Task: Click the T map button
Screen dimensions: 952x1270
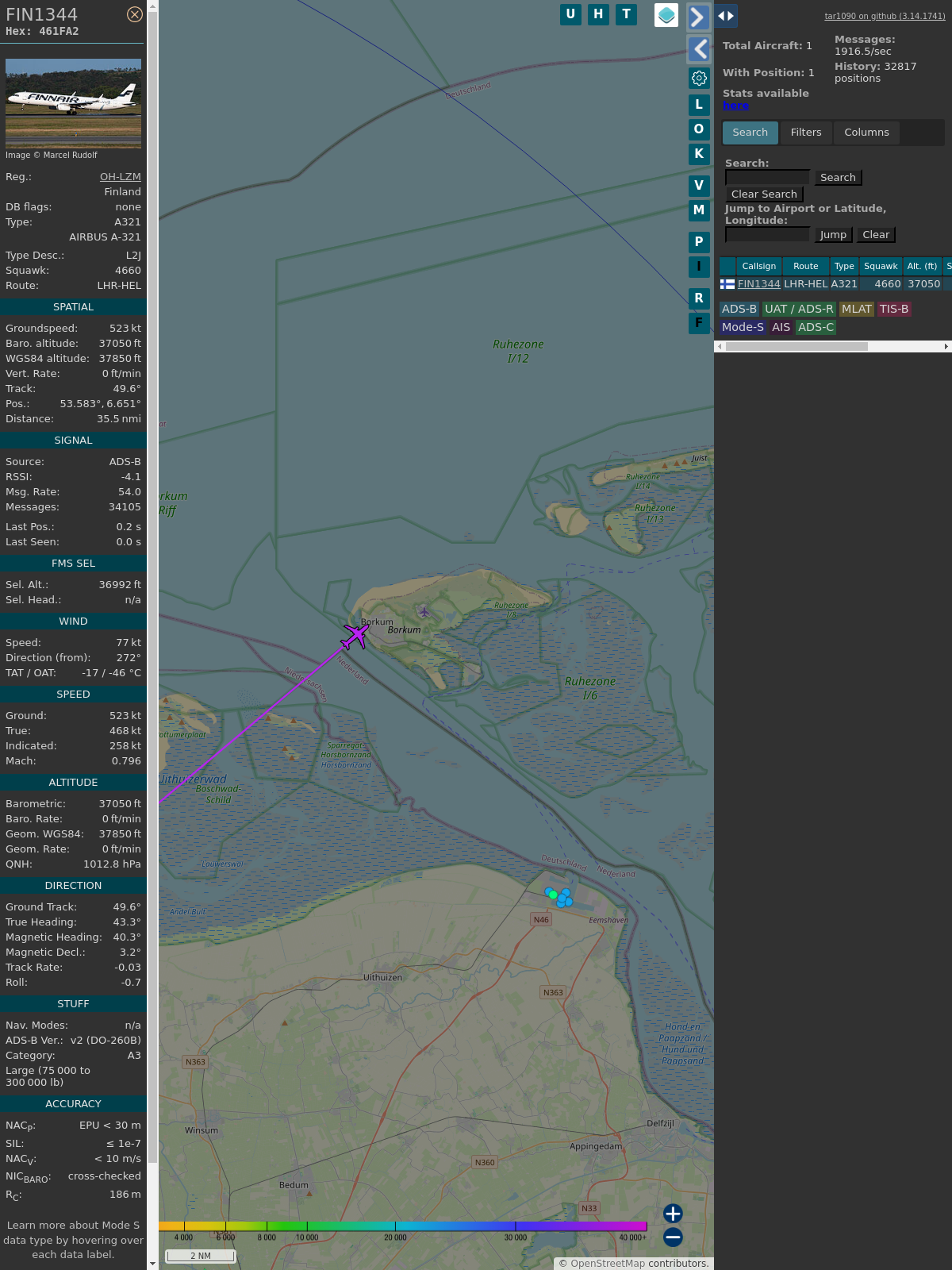Action: pos(627,14)
